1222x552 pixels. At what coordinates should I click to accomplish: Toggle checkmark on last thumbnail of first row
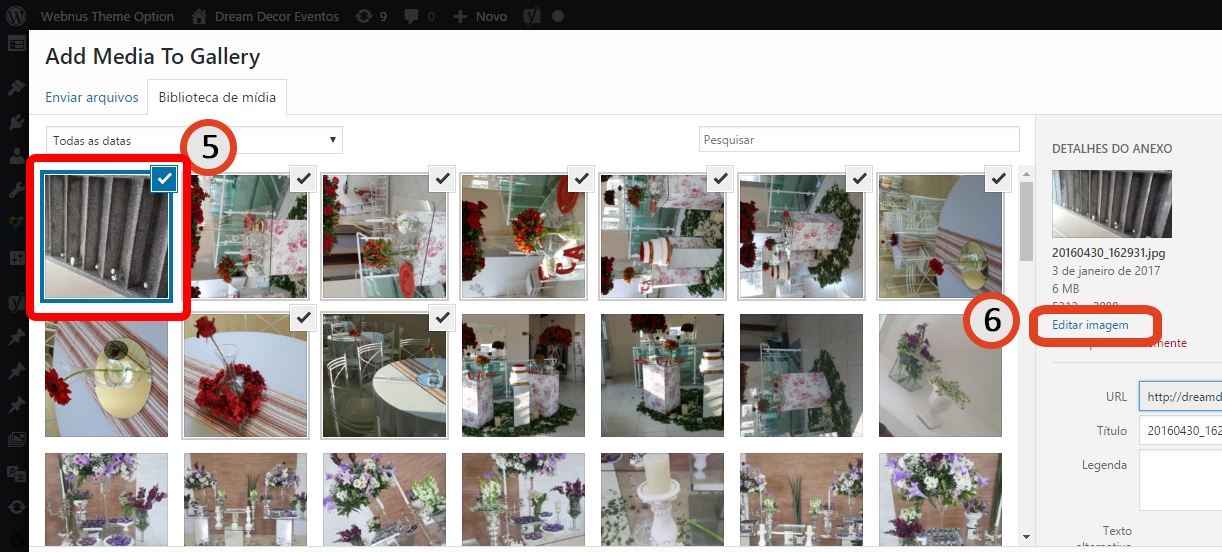click(999, 178)
